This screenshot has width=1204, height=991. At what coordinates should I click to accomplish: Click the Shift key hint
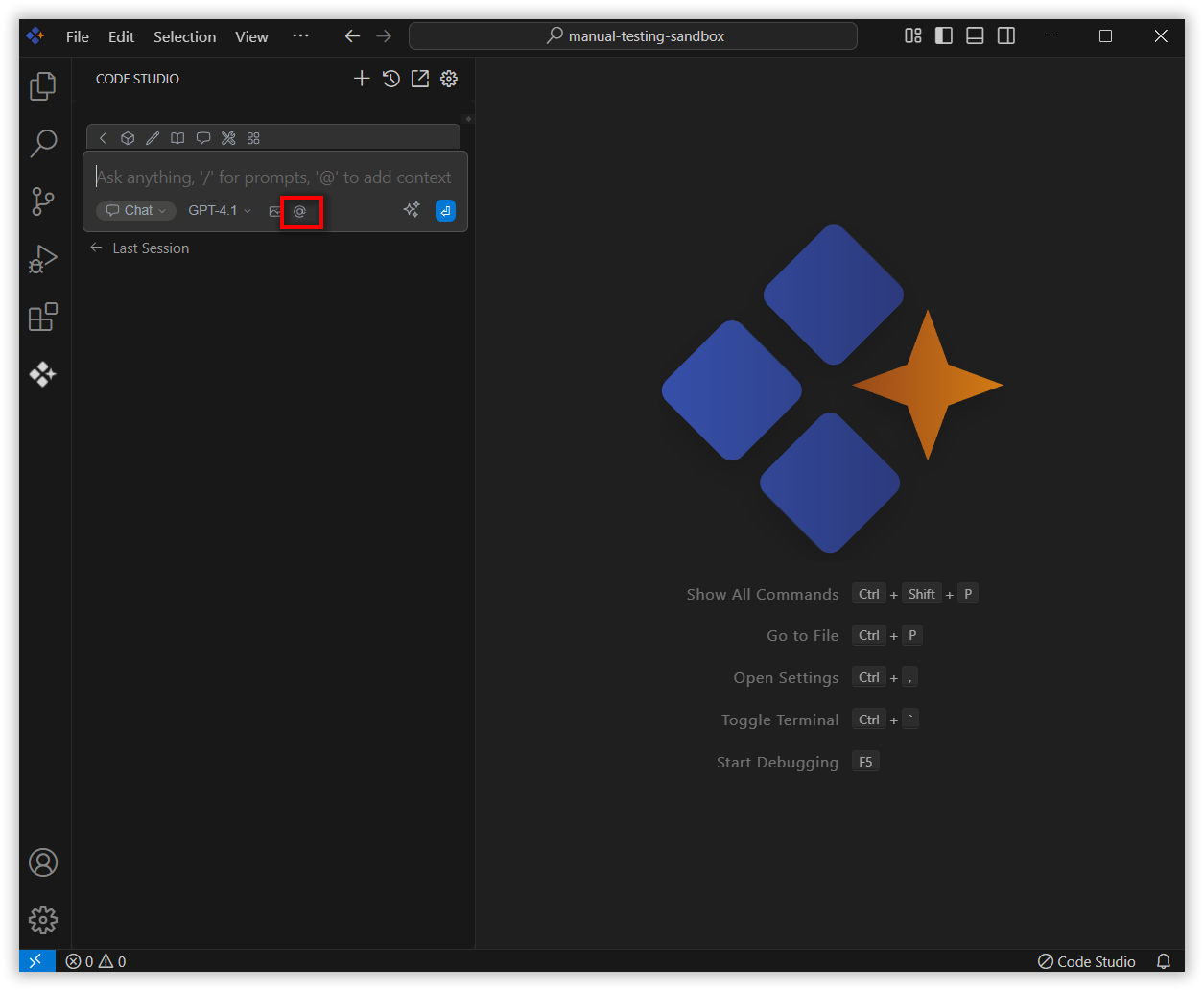pyautogui.click(x=922, y=594)
